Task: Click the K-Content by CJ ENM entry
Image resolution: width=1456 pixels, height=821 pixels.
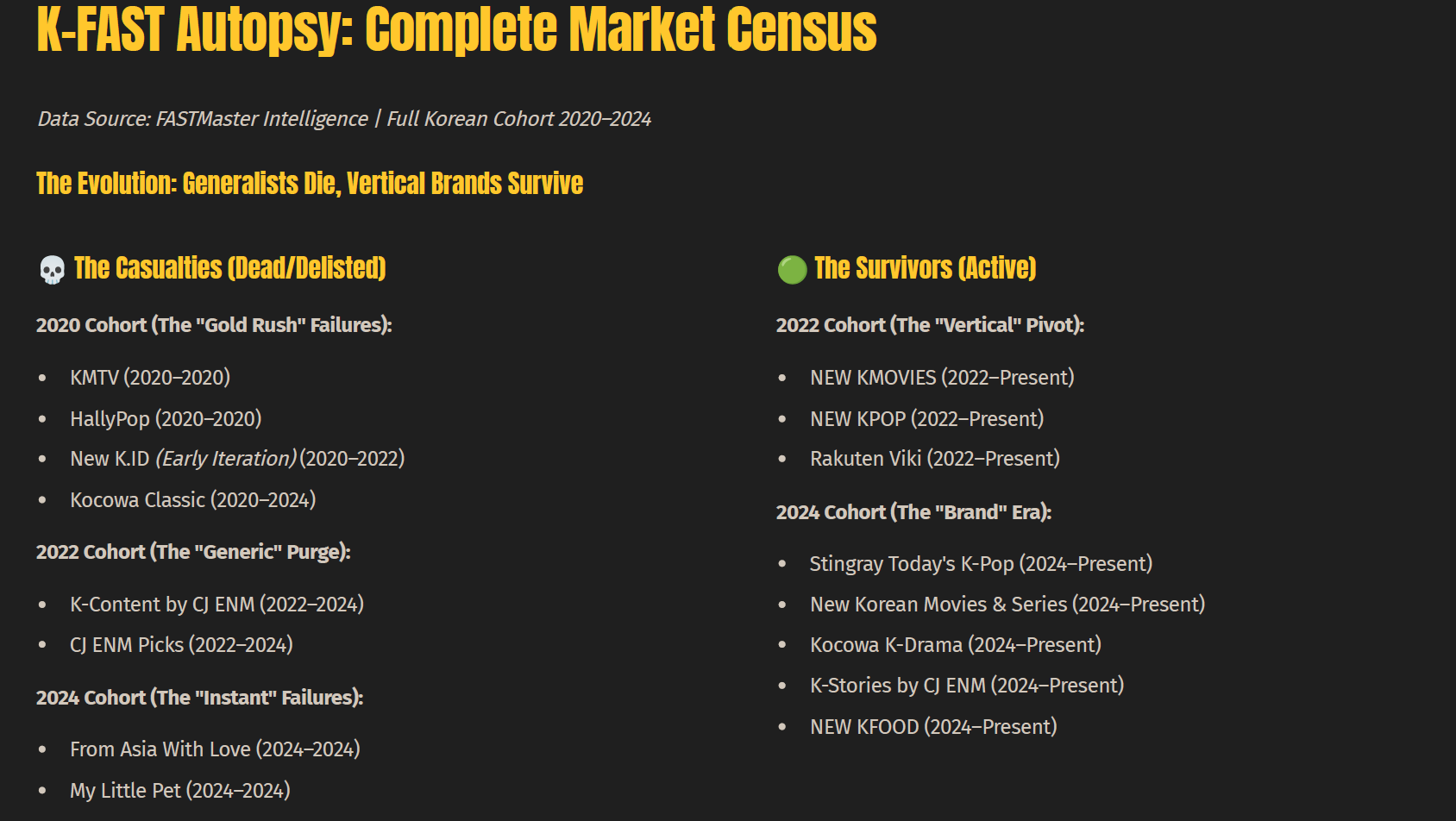Action: [x=217, y=605]
